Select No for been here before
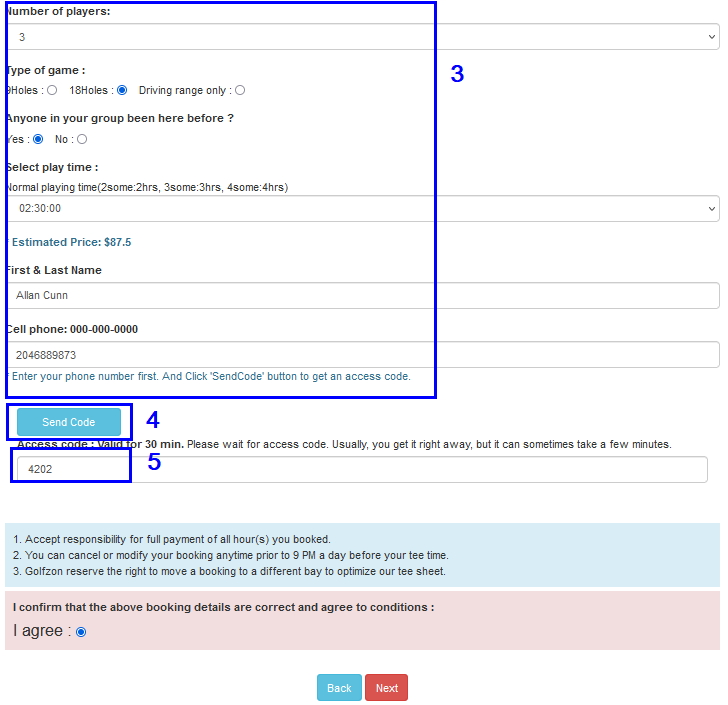This screenshot has width=728, height=705. [82, 139]
